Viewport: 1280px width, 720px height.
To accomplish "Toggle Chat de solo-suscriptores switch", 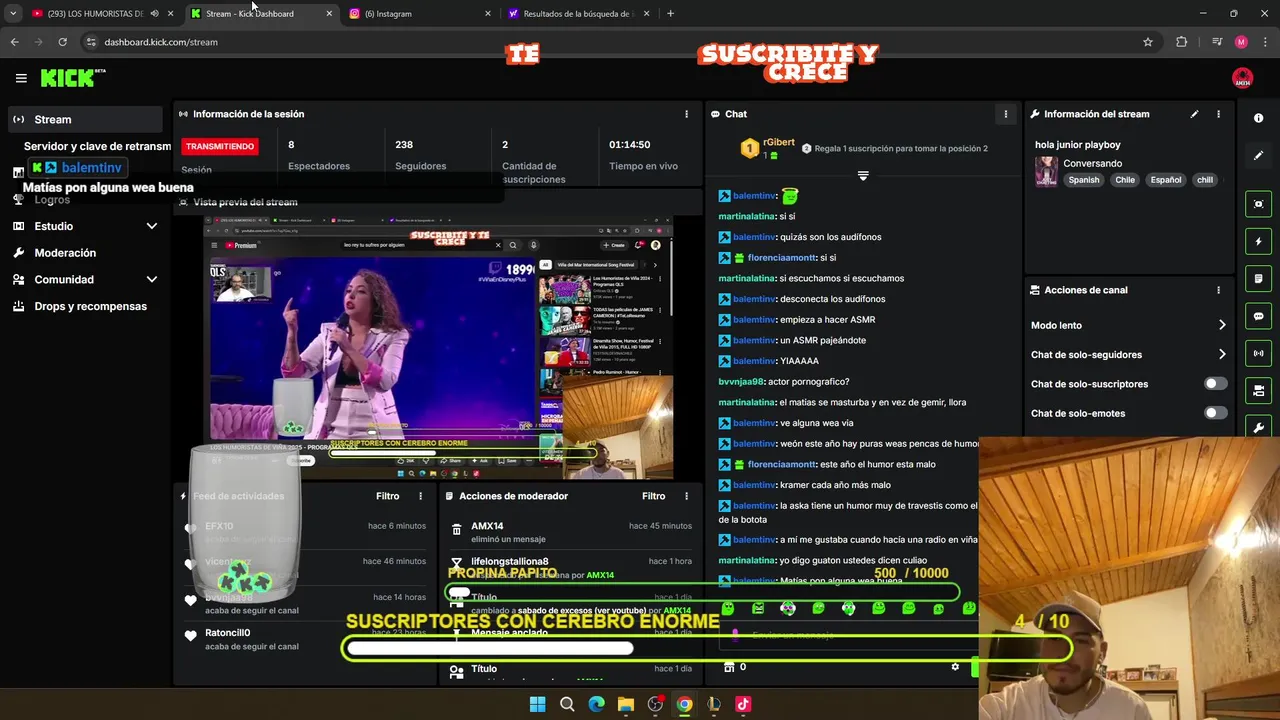I will click(1215, 384).
